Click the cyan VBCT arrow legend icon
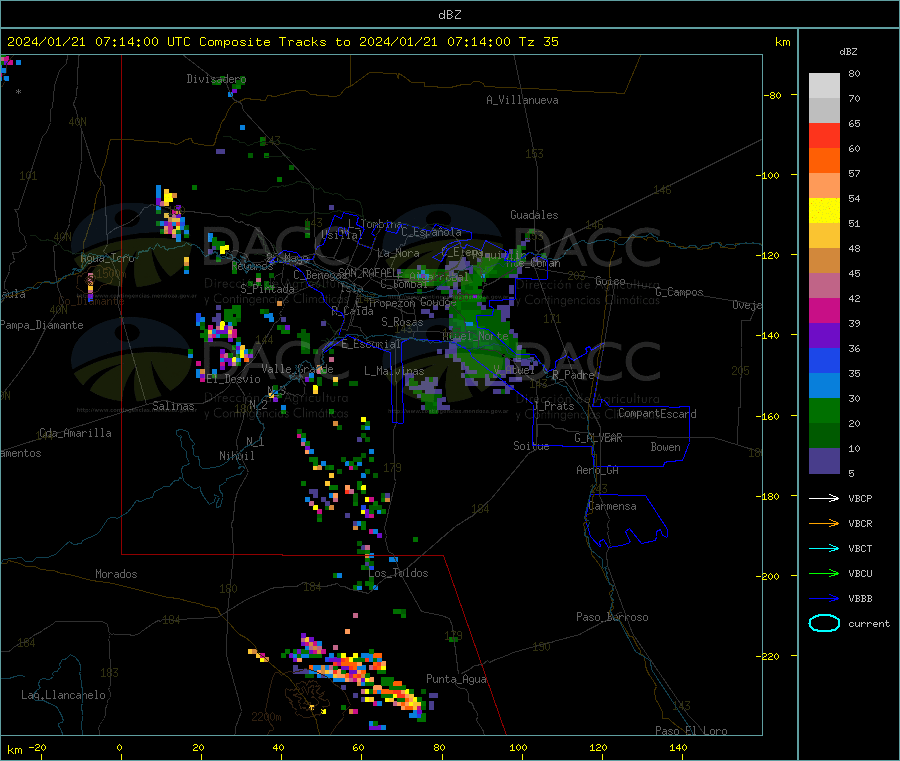This screenshot has width=900, height=761. pos(824,548)
